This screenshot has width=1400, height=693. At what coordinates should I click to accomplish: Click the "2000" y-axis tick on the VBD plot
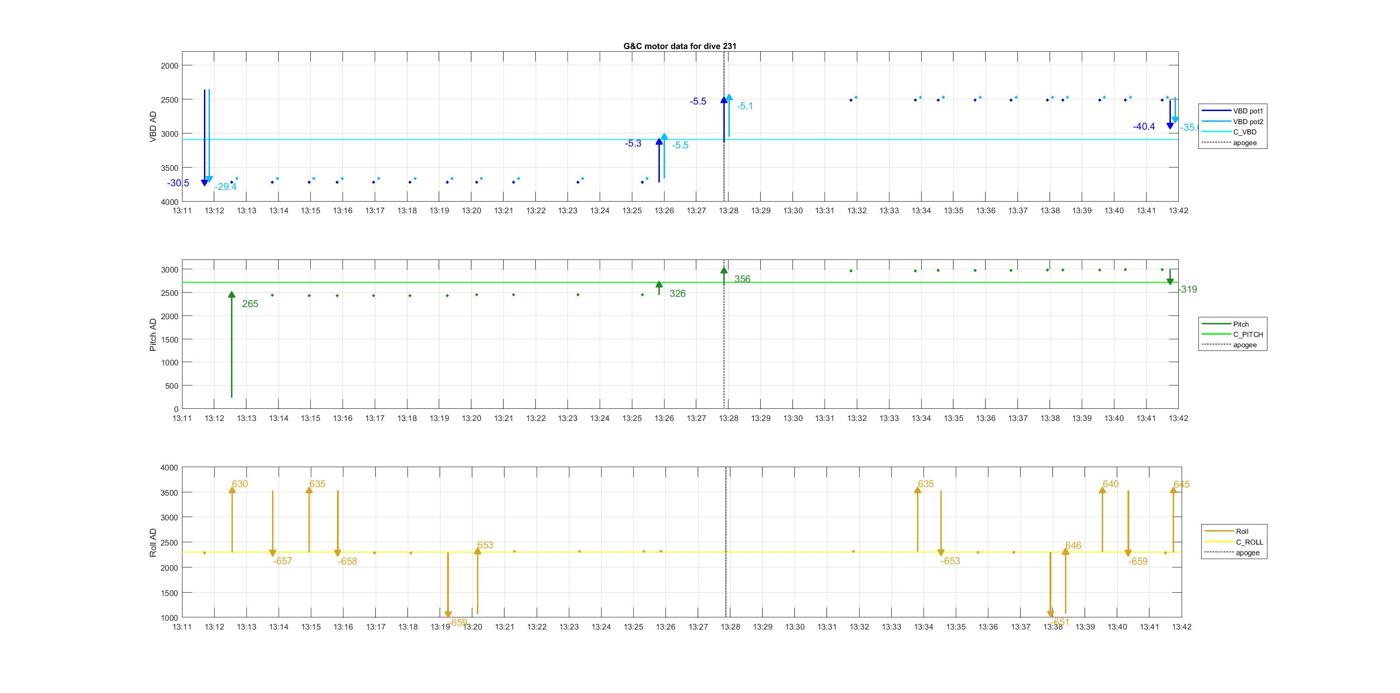pyautogui.click(x=169, y=66)
